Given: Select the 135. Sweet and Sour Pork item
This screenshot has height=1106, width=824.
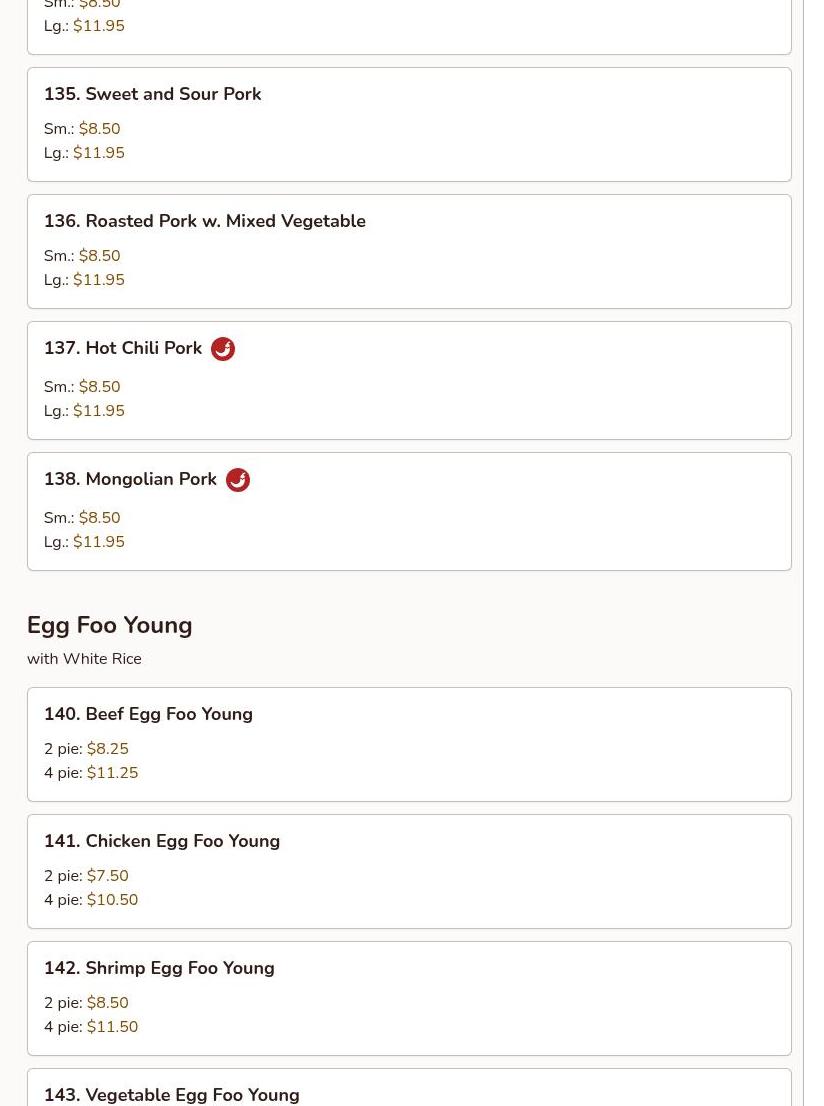Looking at the screenshot, I should coord(409,124).
